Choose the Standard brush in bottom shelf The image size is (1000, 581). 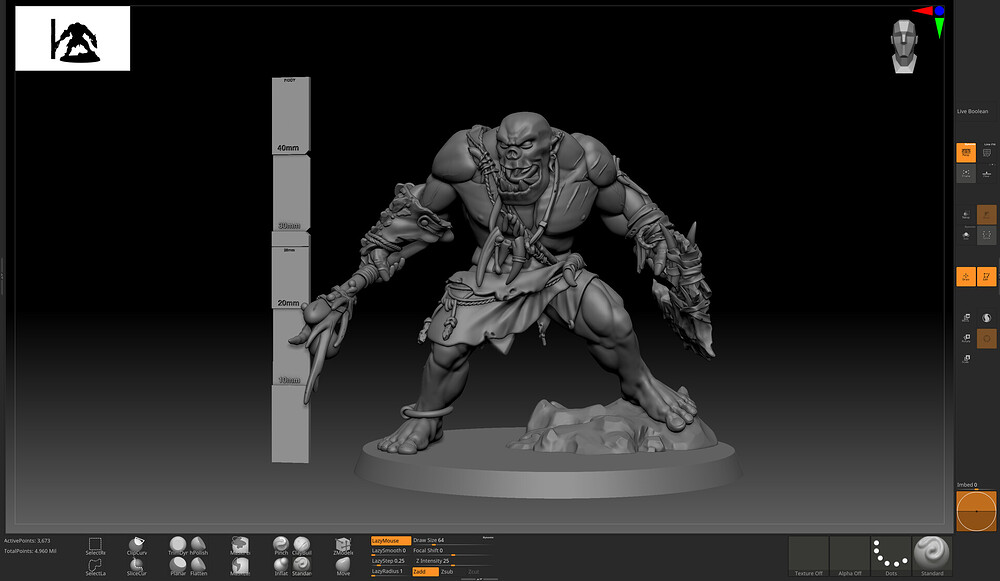tap(302, 566)
